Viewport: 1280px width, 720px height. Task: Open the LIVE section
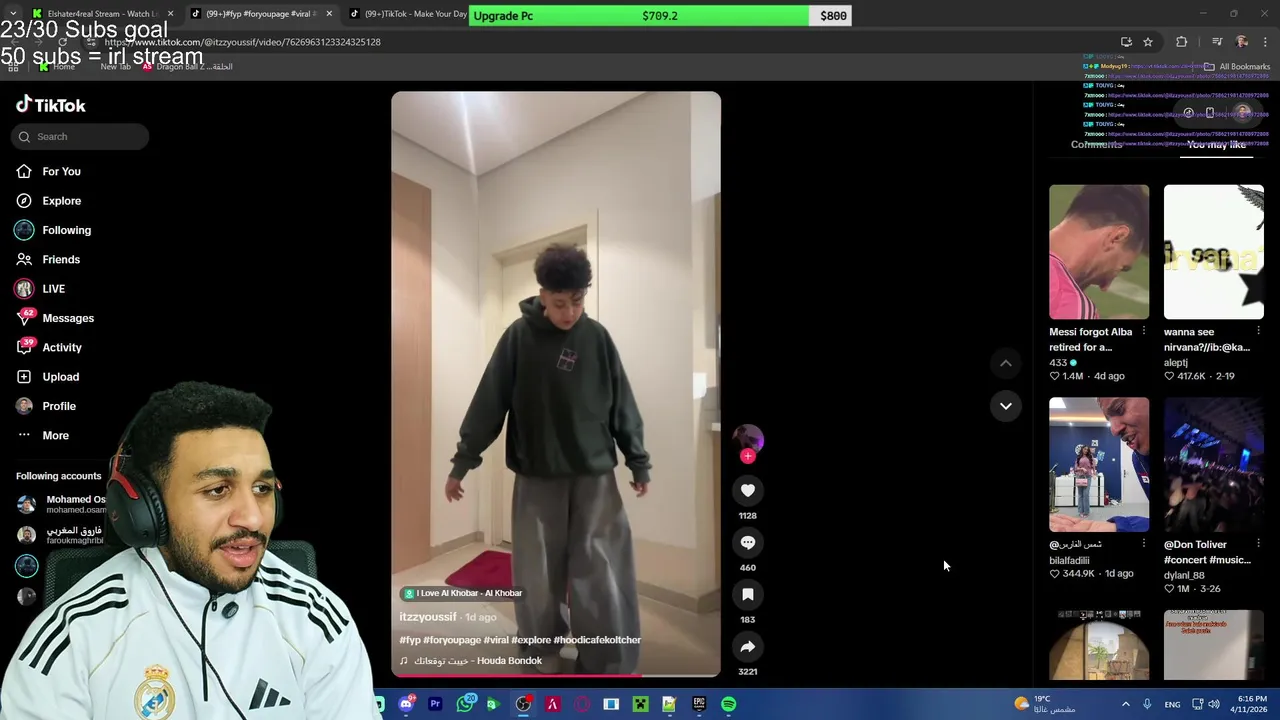coord(40,289)
